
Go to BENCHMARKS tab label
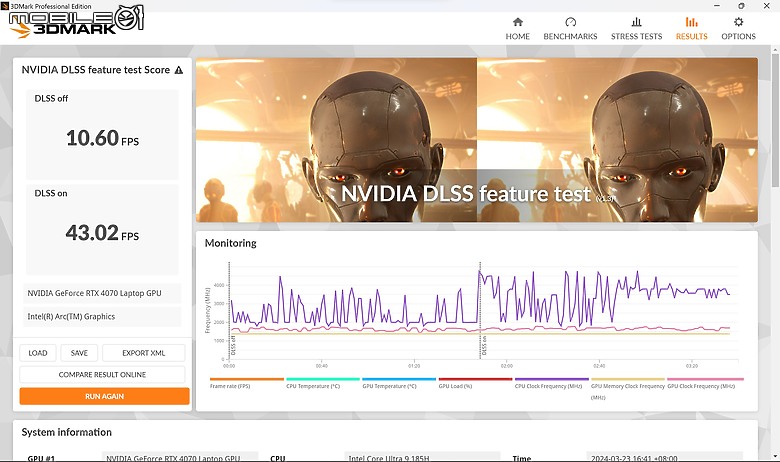pyautogui.click(x=570, y=36)
